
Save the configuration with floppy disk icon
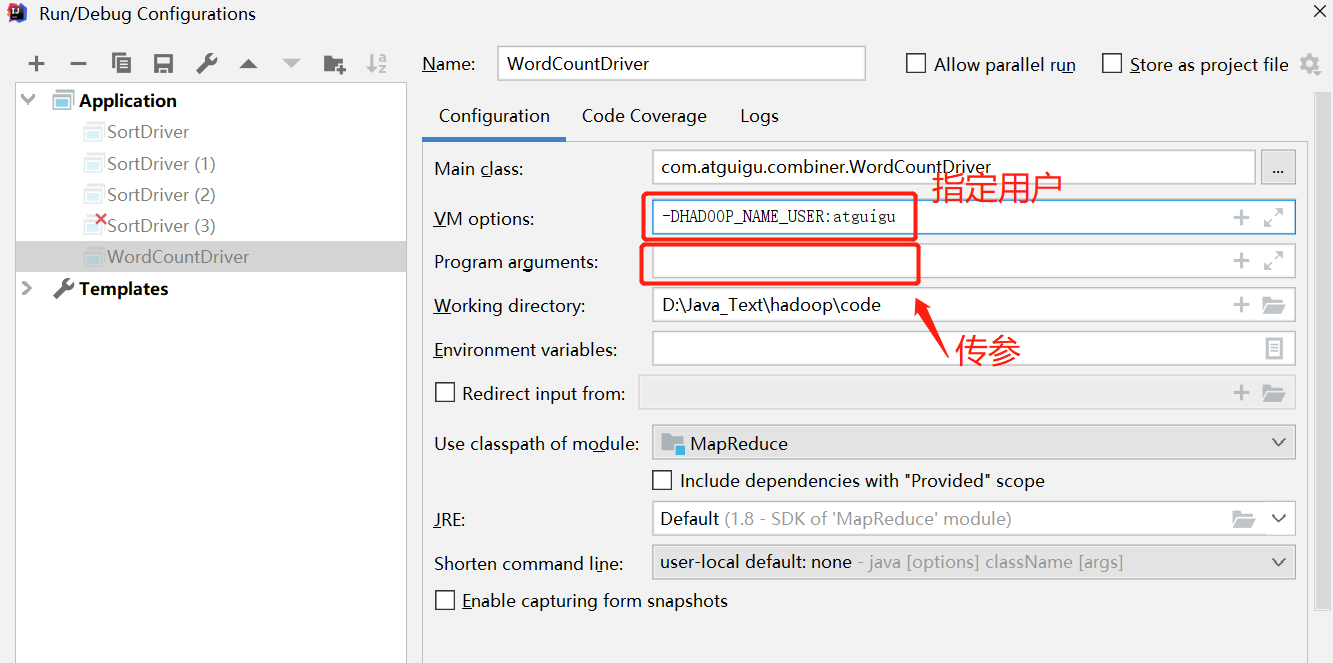click(164, 64)
